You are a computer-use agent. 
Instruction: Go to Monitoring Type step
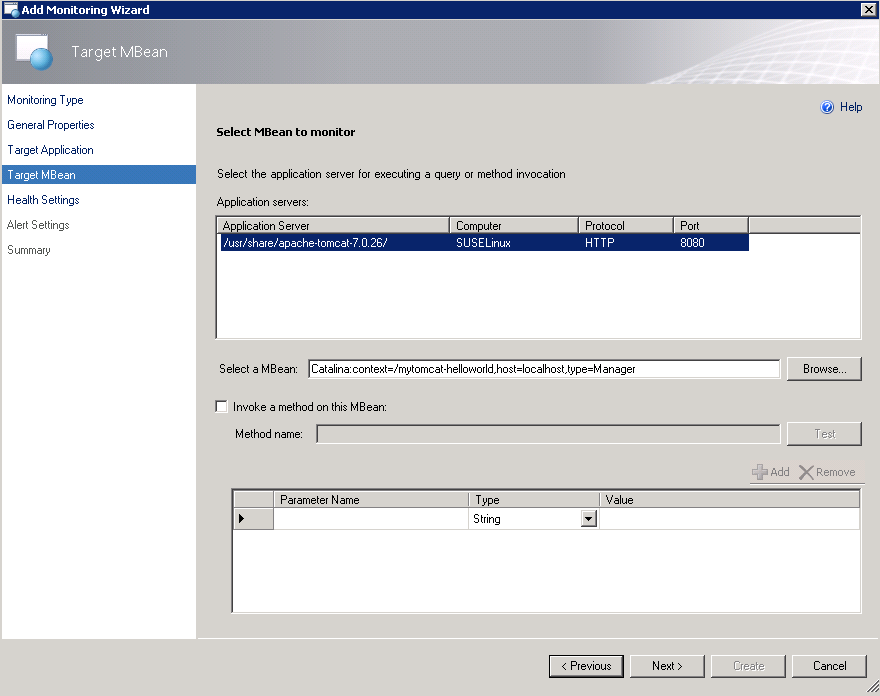[x=45, y=100]
